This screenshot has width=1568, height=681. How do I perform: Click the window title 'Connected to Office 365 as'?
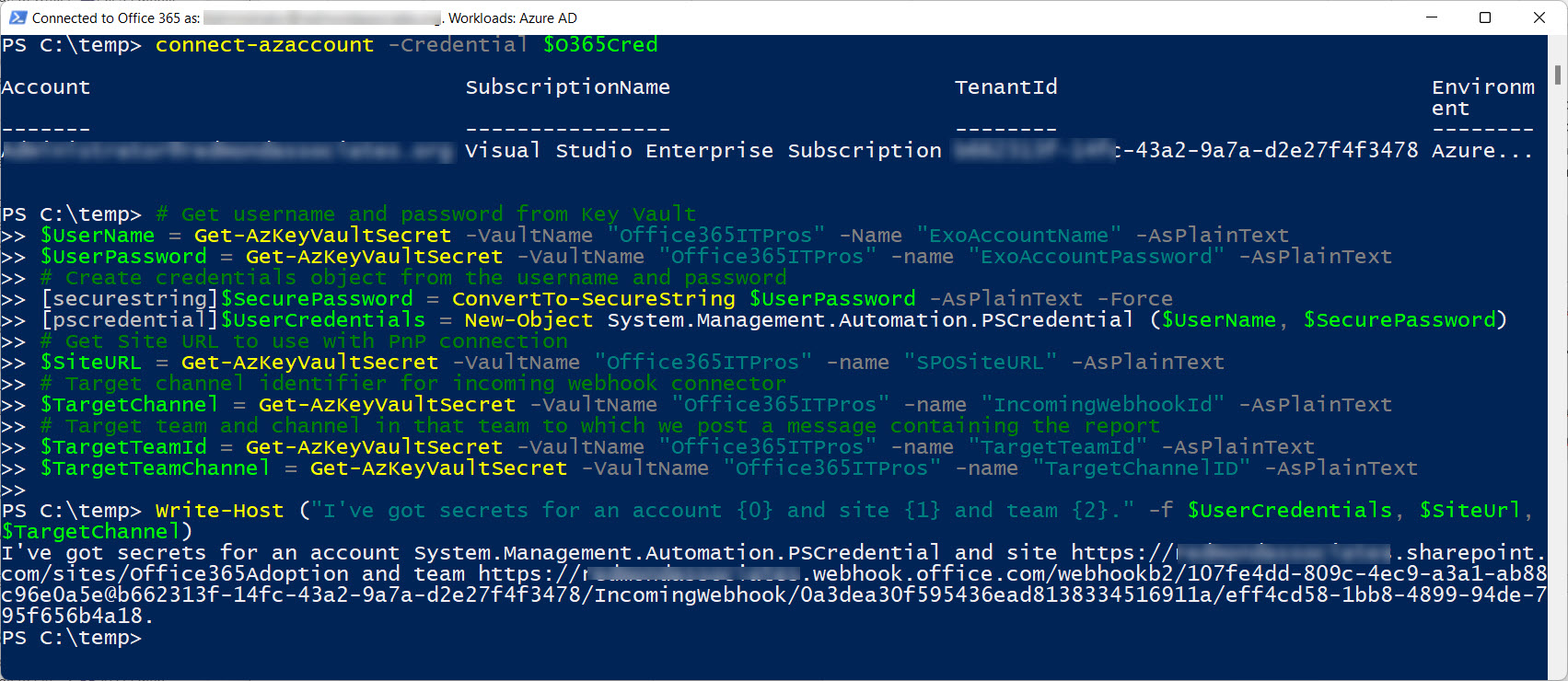coord(116,17)
